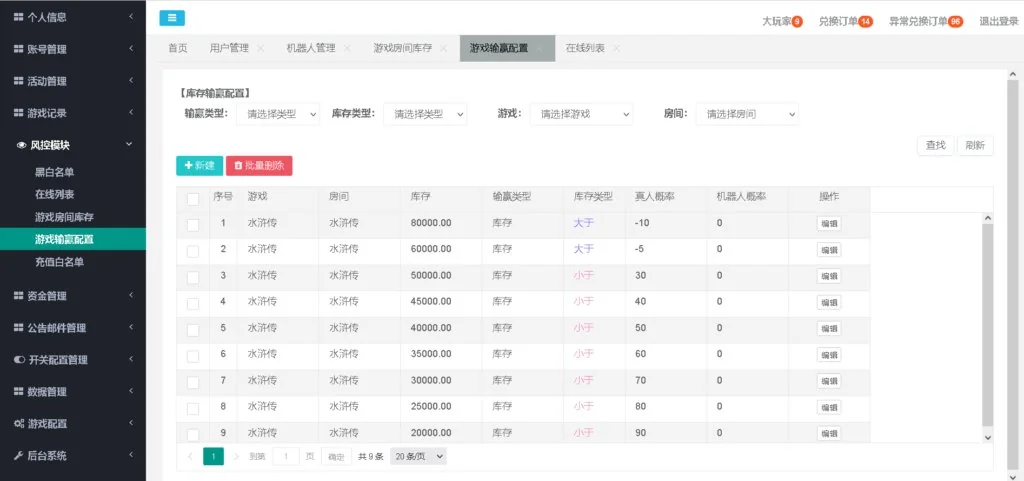
Task: Switch to the 用户管理 tab
Action: tap(229, 48)
